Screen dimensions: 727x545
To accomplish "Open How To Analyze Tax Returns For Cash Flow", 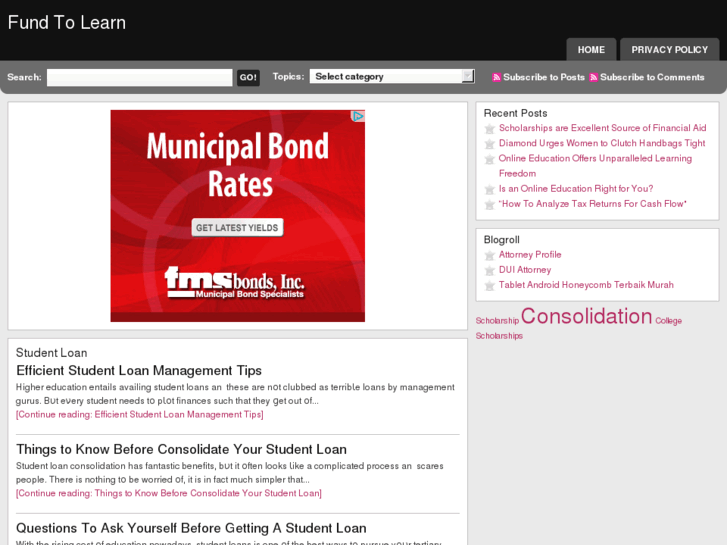I will (593, 204).
